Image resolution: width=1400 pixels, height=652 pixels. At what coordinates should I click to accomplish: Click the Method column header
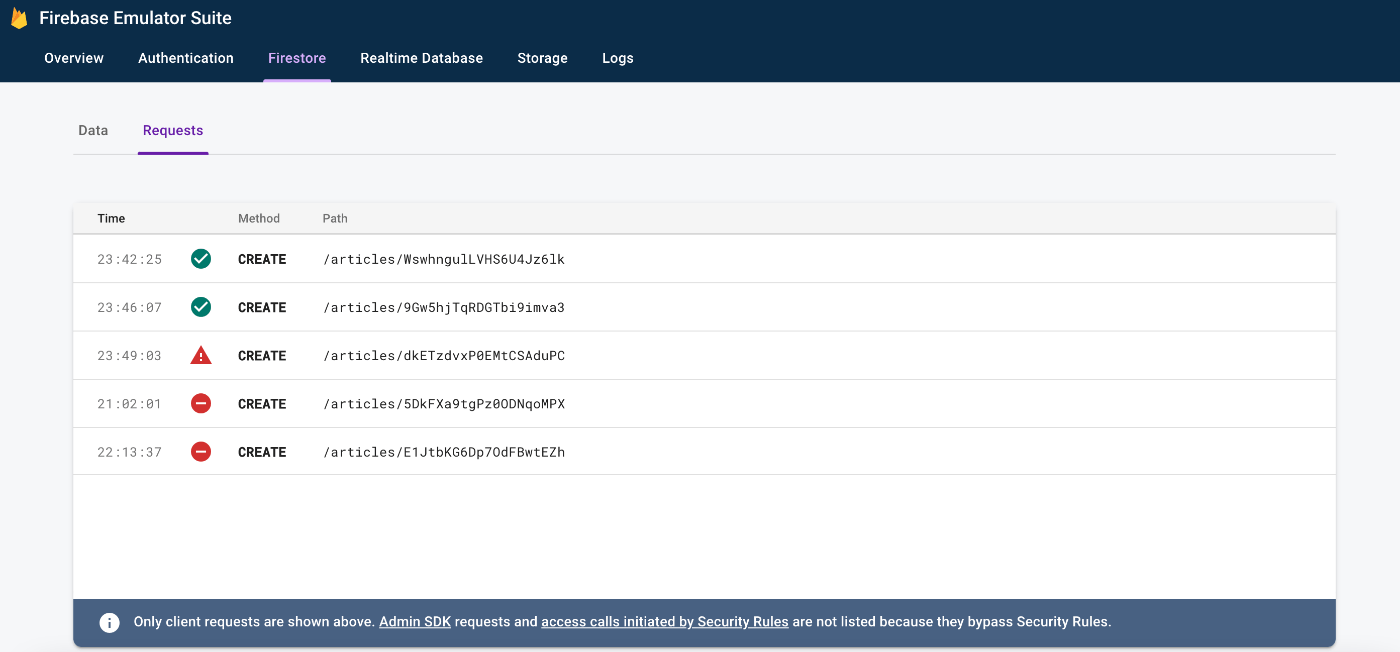pos(259,218)
